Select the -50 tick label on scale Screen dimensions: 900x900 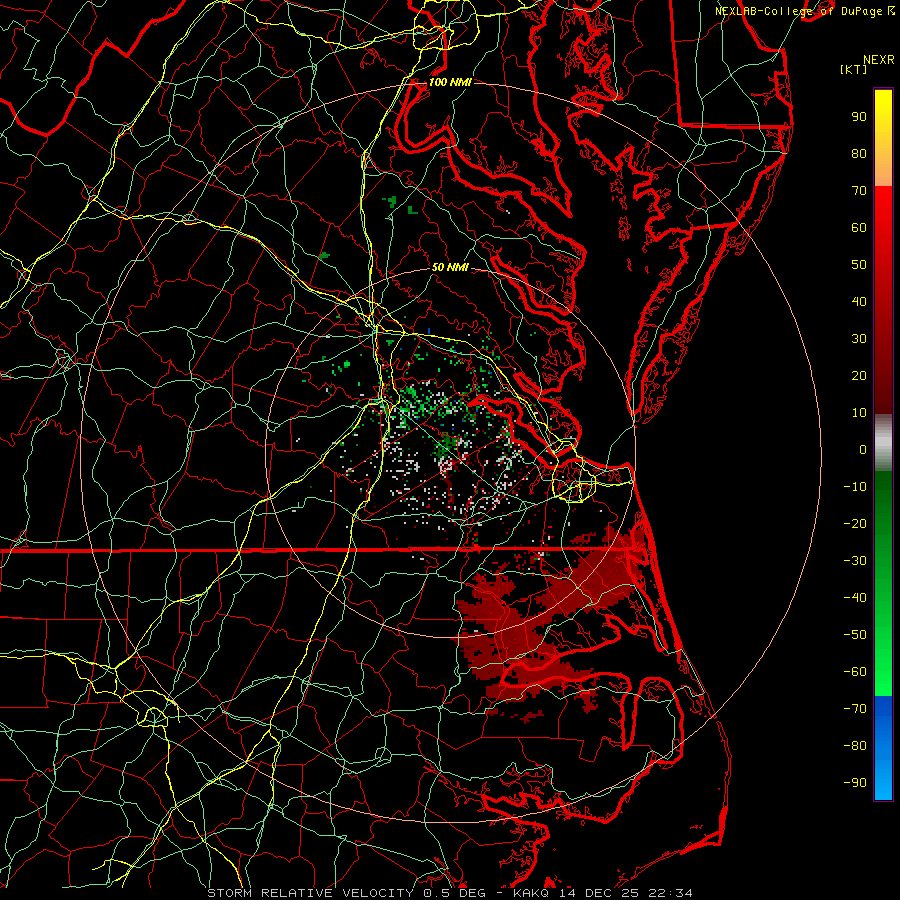click(855, 635)
